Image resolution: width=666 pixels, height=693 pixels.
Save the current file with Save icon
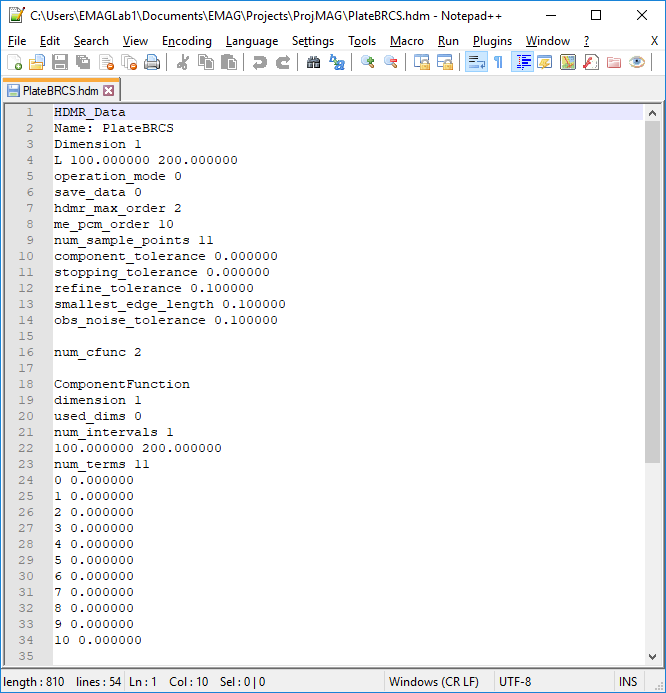pyautogui.click(x=60, y=62)
